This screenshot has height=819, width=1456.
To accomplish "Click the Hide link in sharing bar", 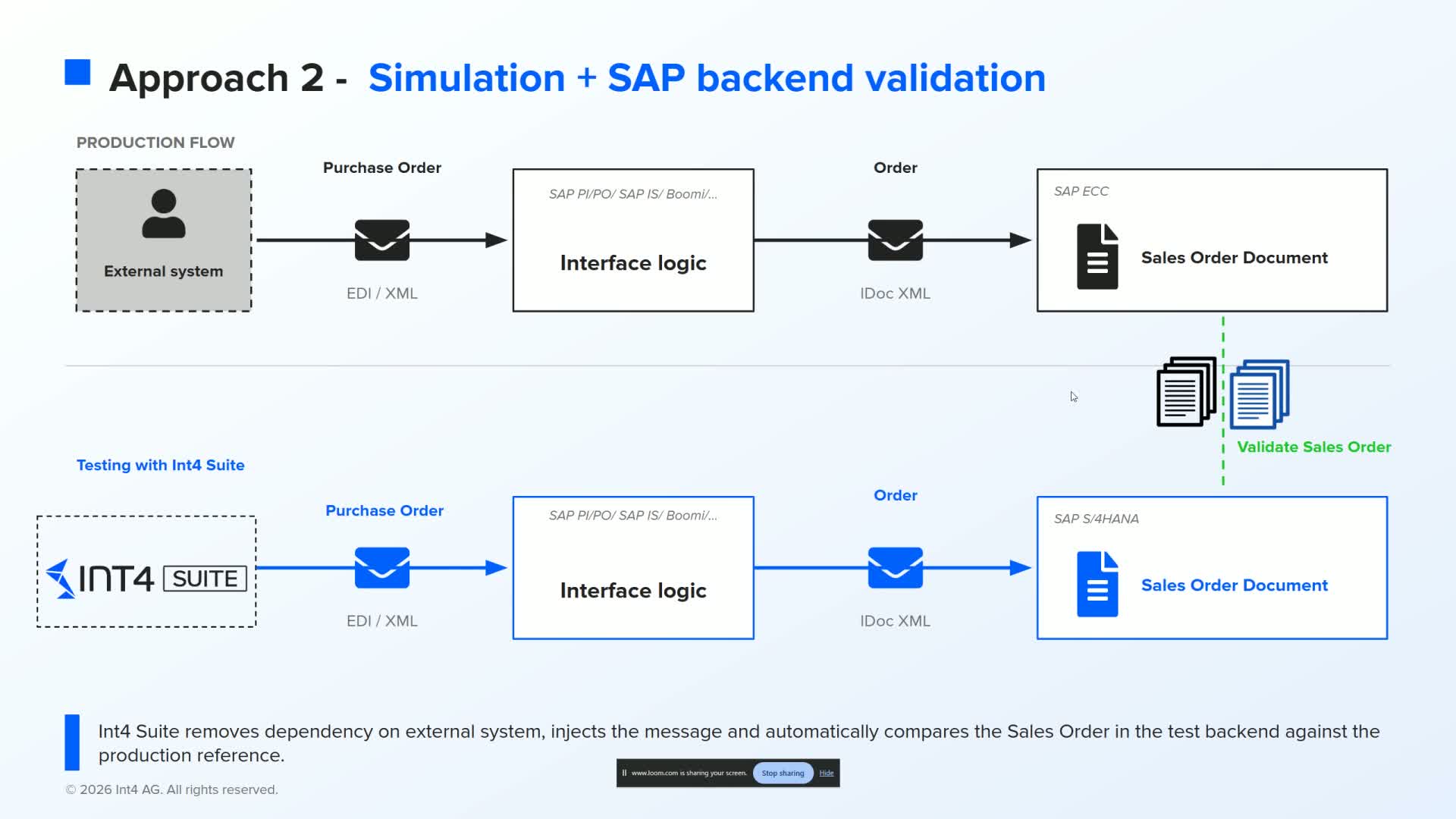I will coord(827,773).
